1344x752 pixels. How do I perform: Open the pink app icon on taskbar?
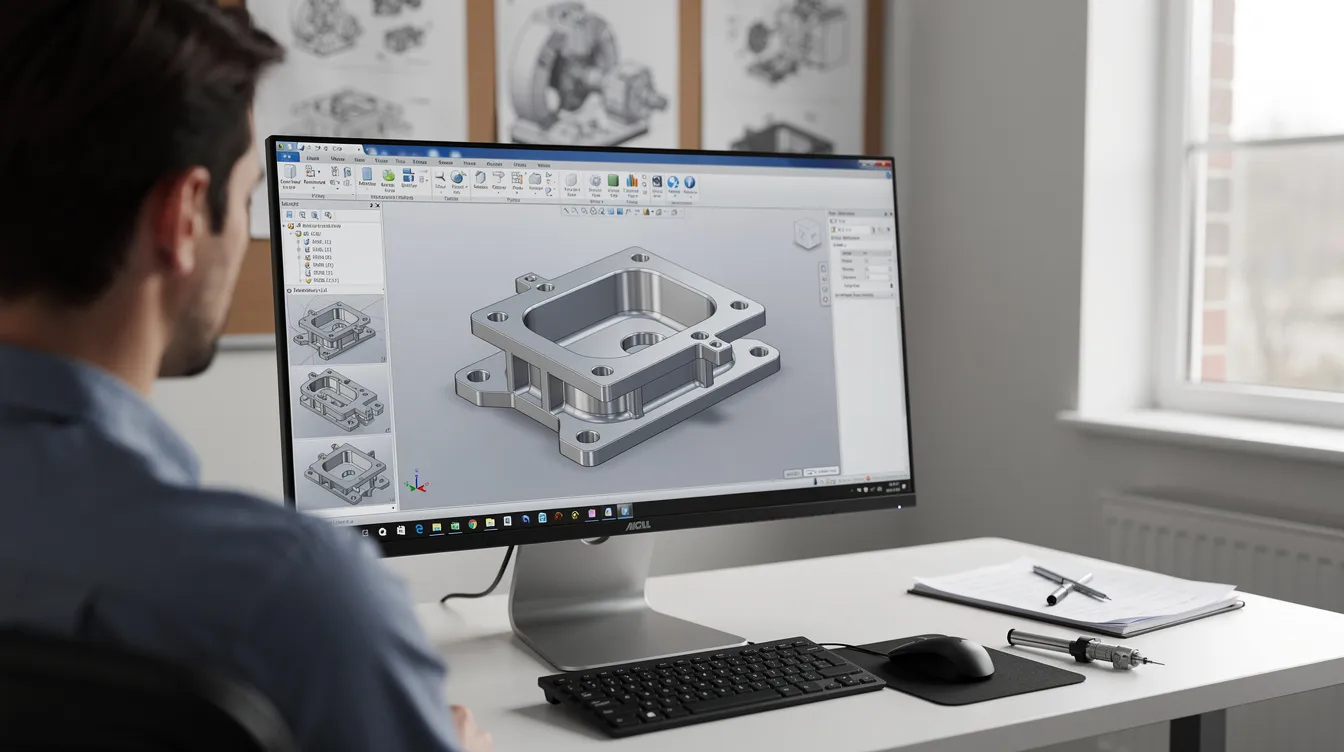pos(592,513)
